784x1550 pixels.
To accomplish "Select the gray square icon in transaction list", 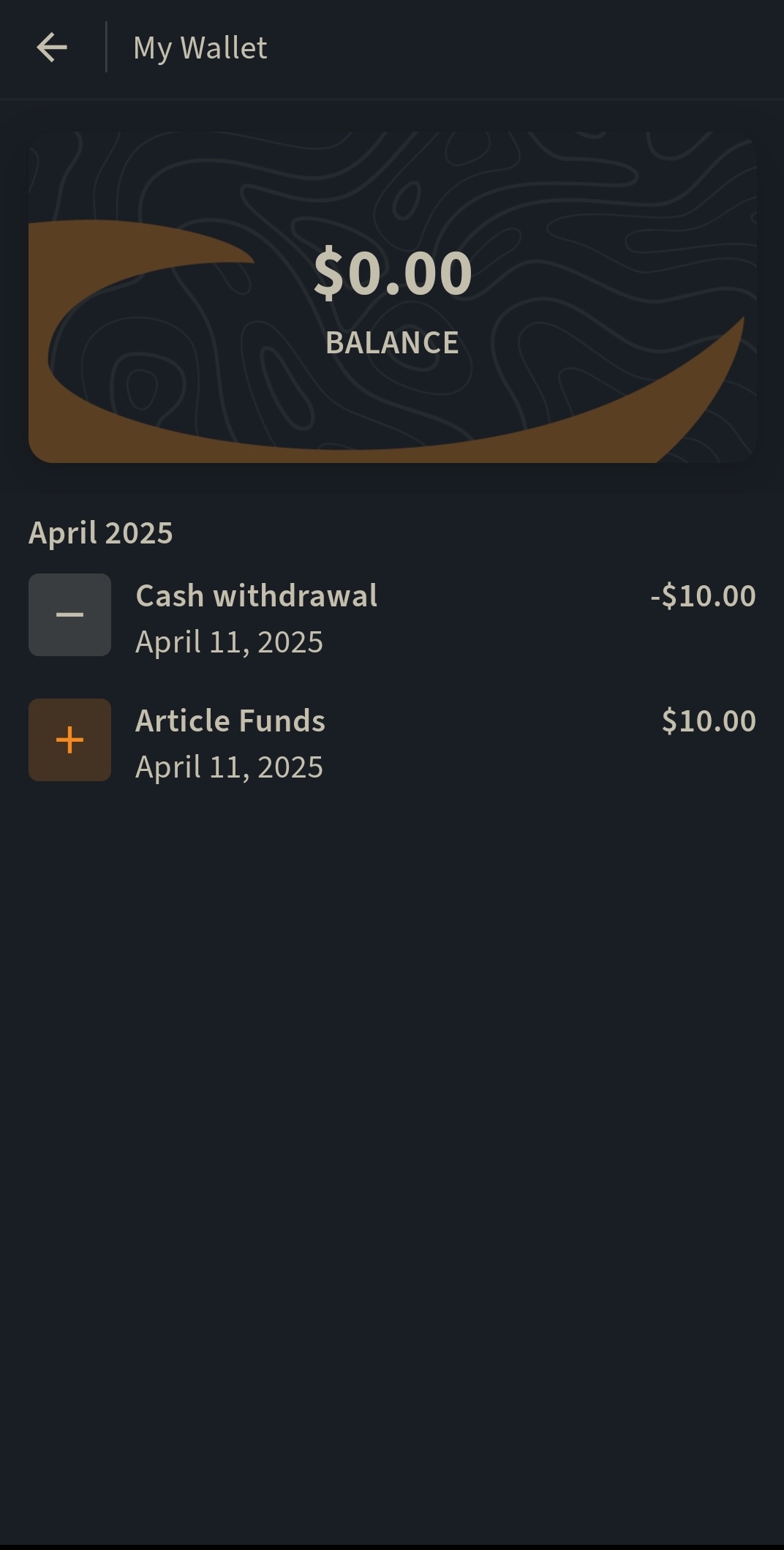I will point(69,614).
